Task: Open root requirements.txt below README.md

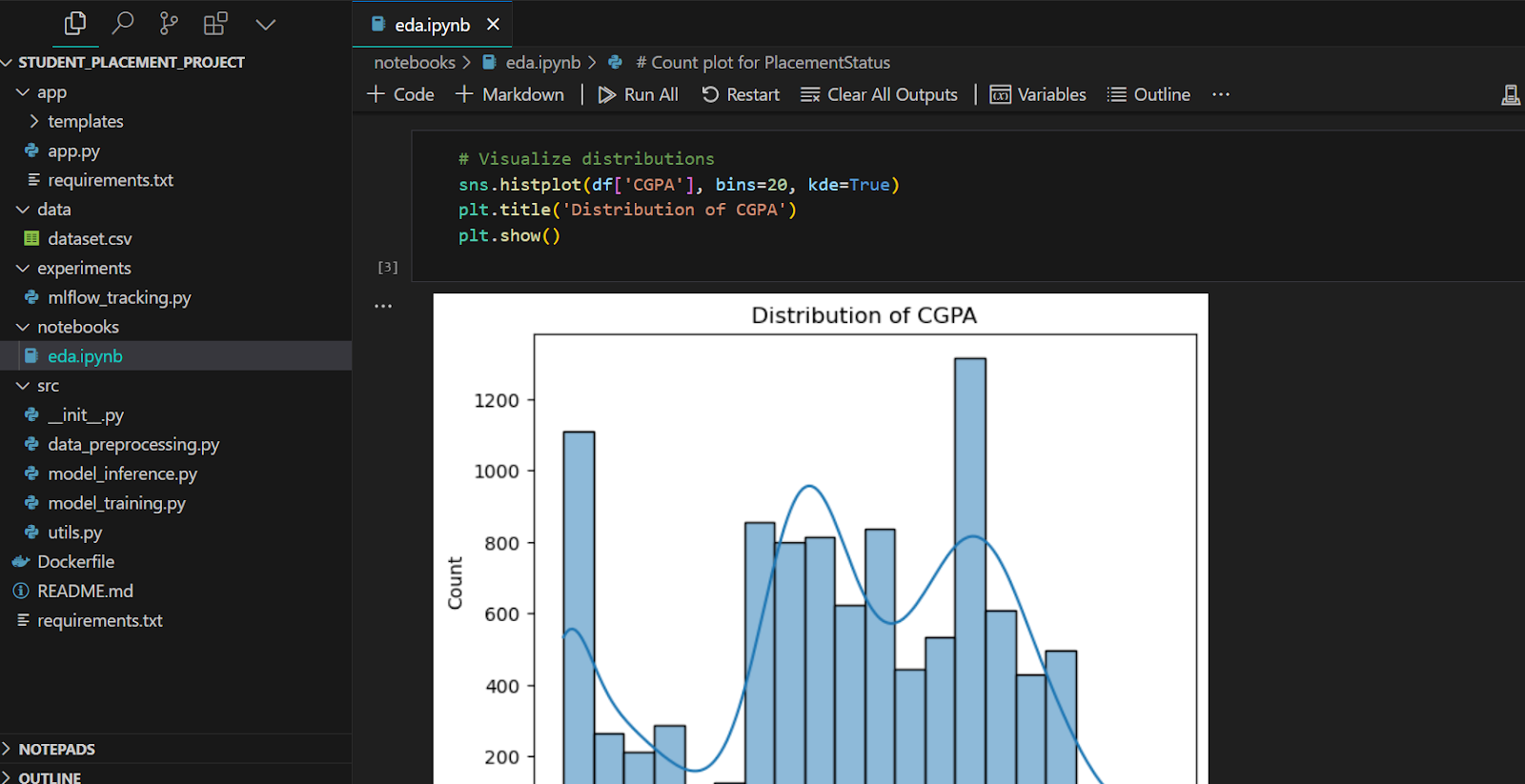Action: (176, 620)
